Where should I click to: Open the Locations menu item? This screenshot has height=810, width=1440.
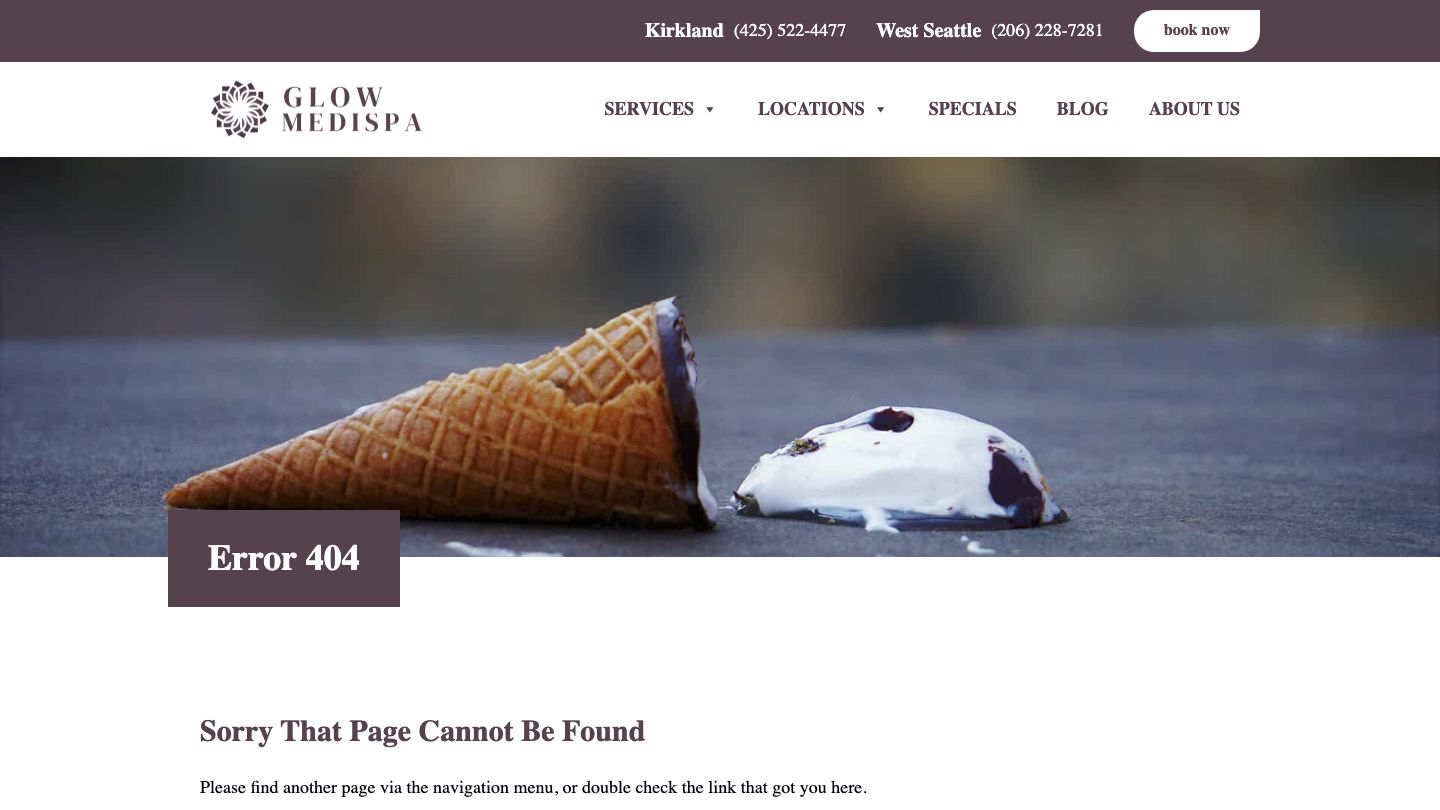(x=811, y=109)
